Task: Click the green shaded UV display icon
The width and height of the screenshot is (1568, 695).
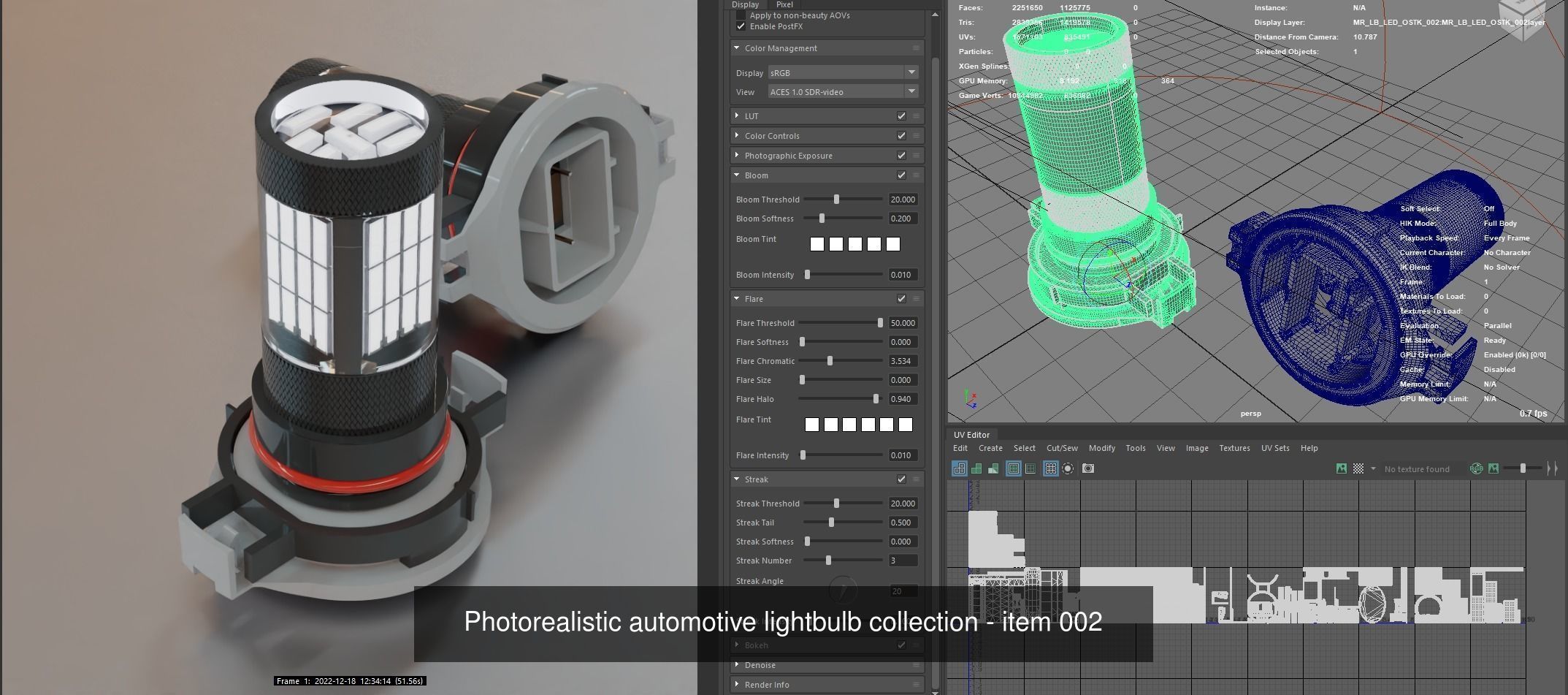Action: coord(976,468)
